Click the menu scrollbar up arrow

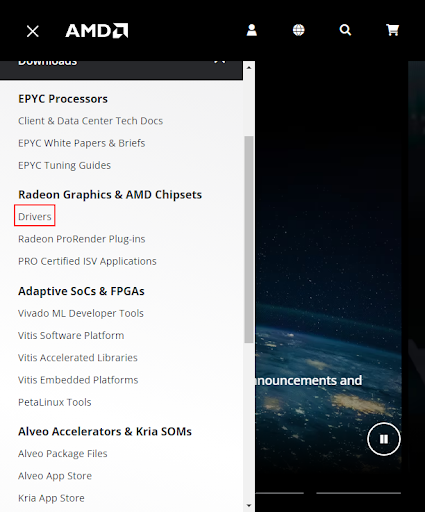(249, 68)
